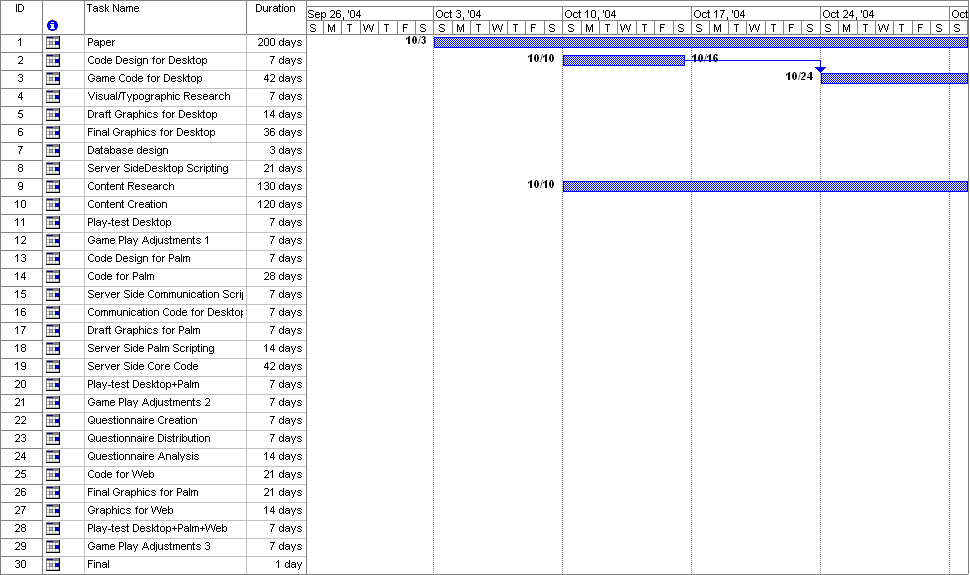
Task: Click the ID column header
Action: 20,16
